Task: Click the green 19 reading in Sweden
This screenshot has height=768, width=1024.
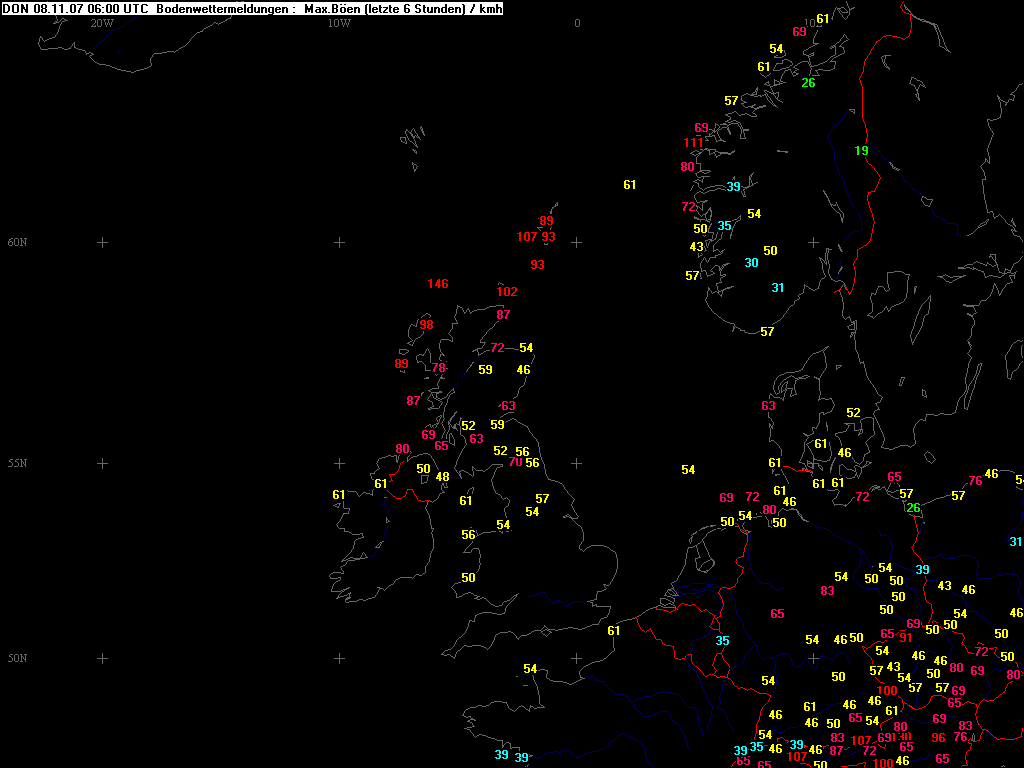Action: (861, 151)
